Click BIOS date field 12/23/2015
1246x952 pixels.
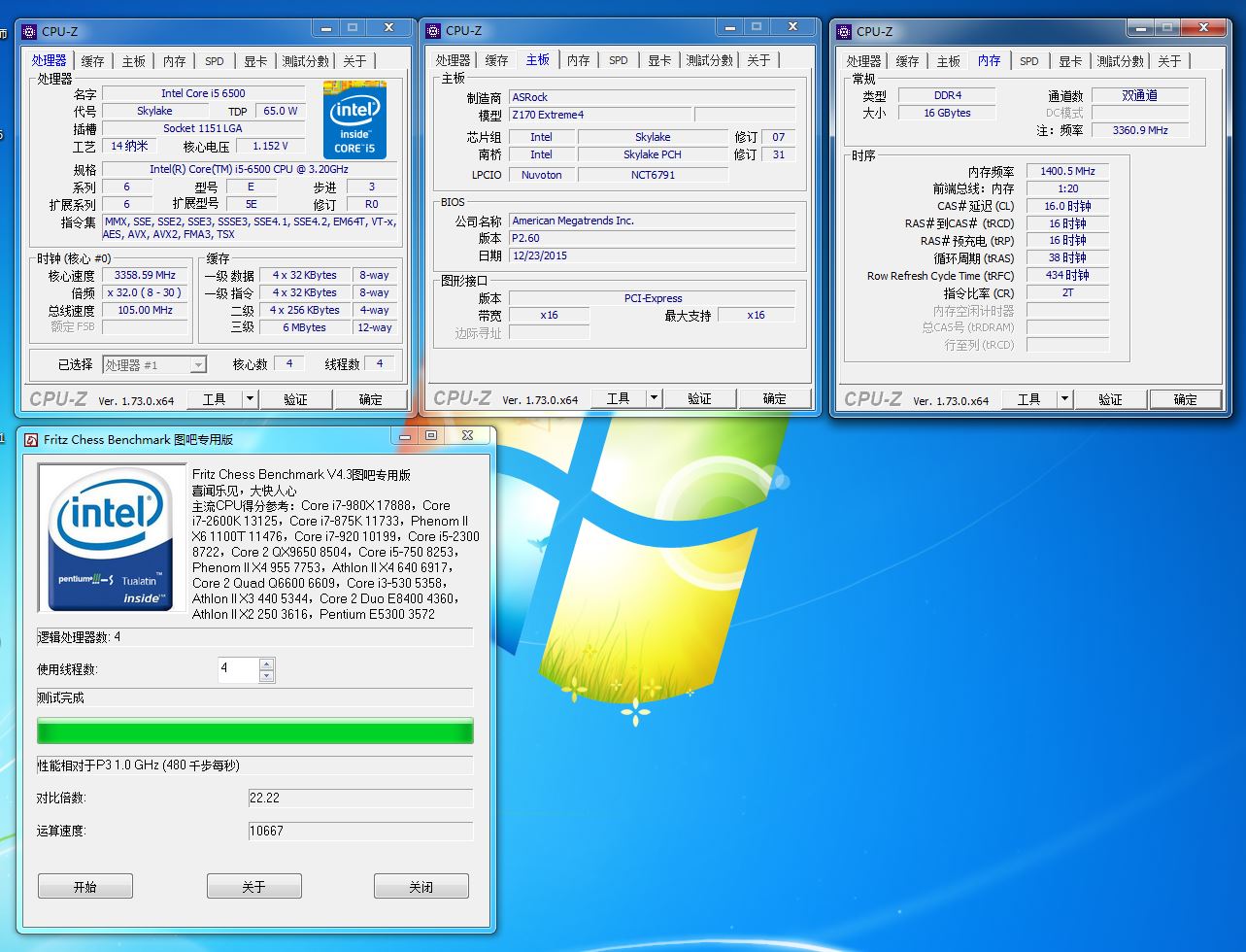tap(652, 255)
